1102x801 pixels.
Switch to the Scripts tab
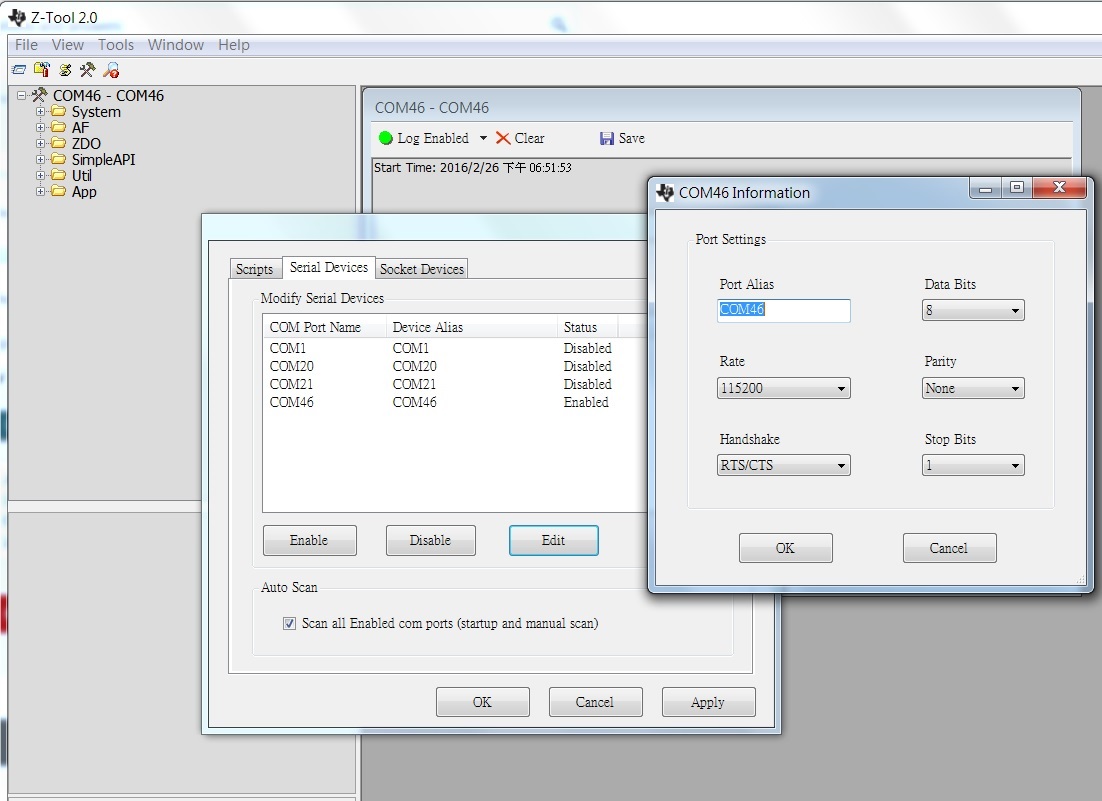click(254, 269)
